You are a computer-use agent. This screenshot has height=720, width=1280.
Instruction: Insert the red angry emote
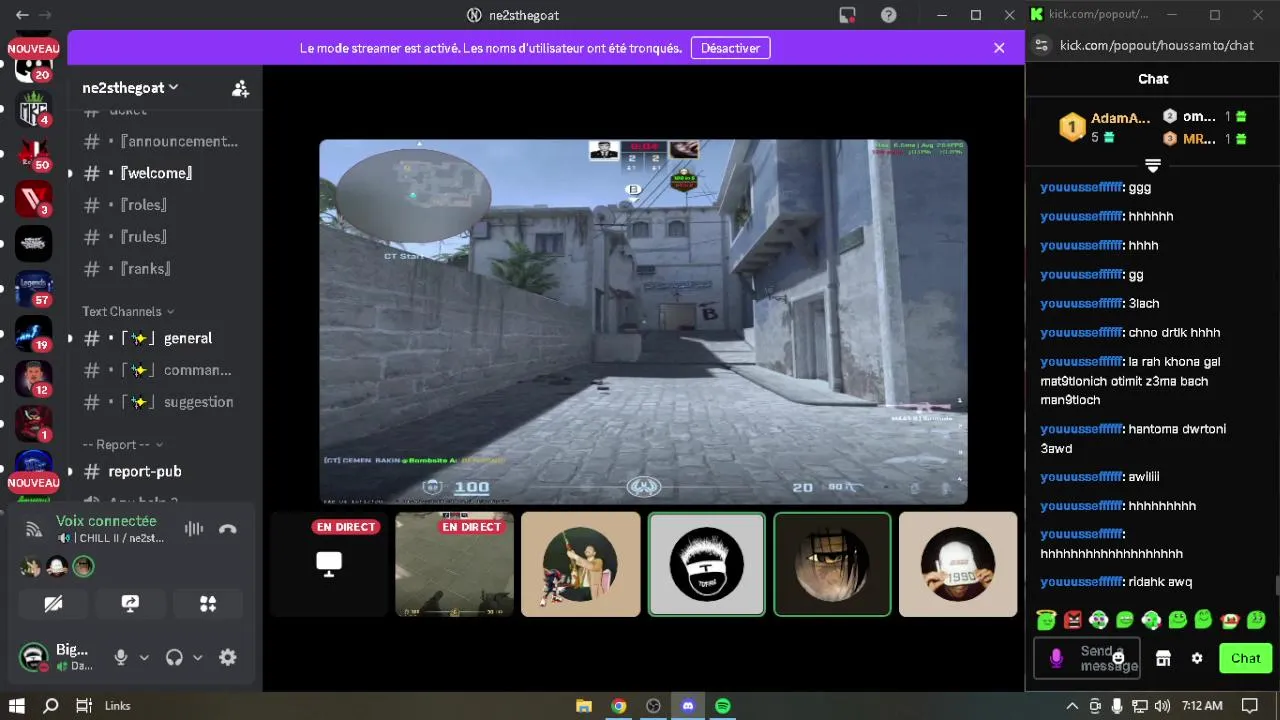[x=1073, y=620]
